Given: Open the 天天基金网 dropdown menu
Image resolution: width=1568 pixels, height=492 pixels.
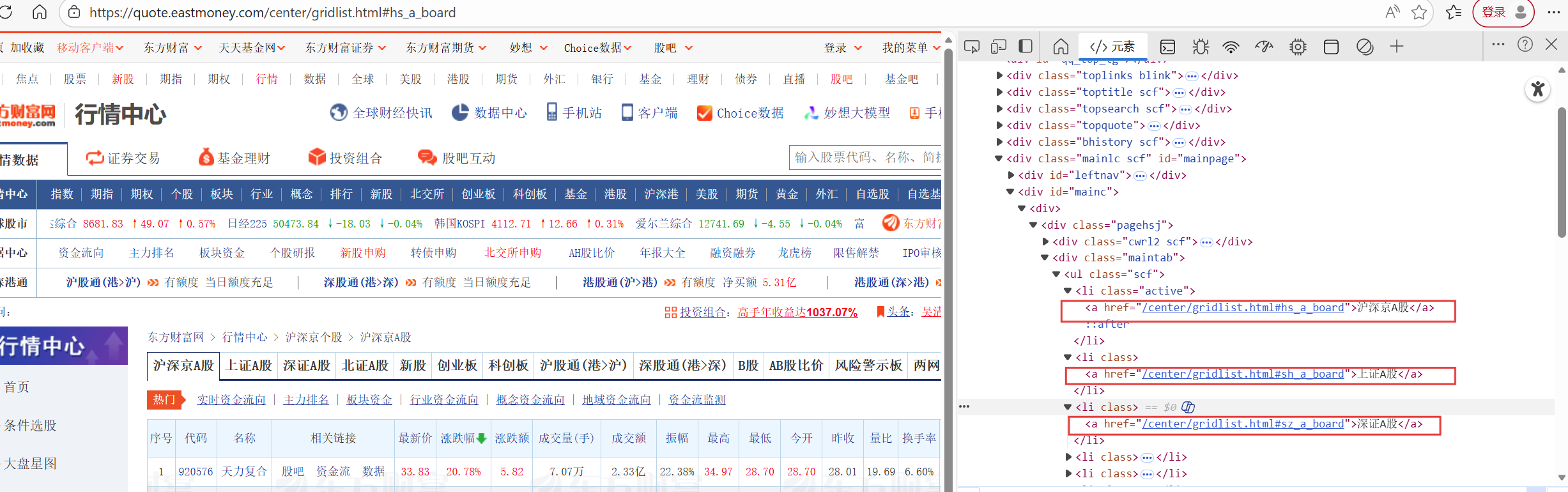Looking at the screenshot, I should click(252, 48).
